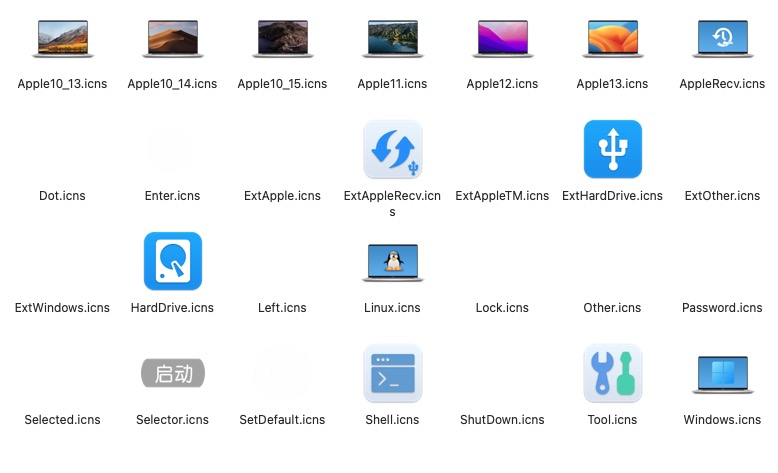Select the Apple10_15.icns Catalina icon
Screen dimensions: 778x473
(282, 38)
